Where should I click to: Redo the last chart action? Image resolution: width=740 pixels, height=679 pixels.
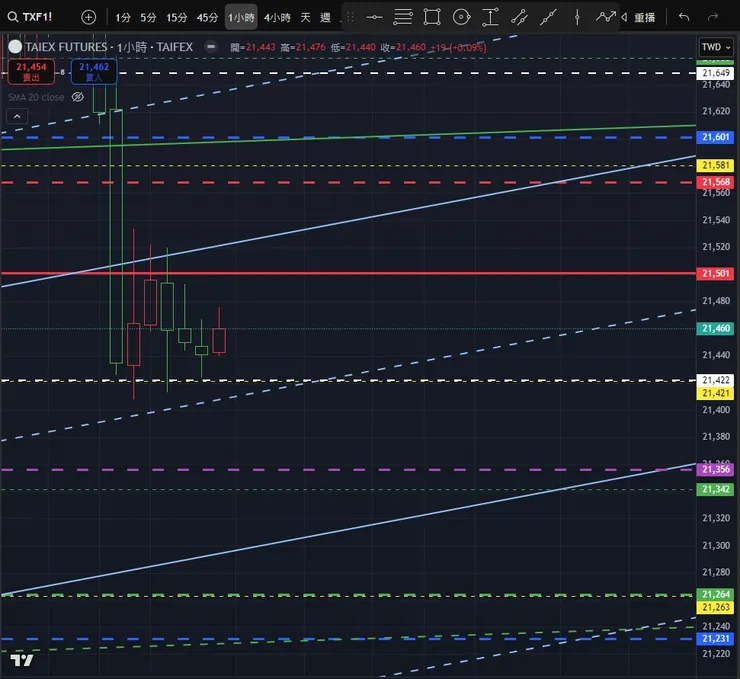pos(713,17)
